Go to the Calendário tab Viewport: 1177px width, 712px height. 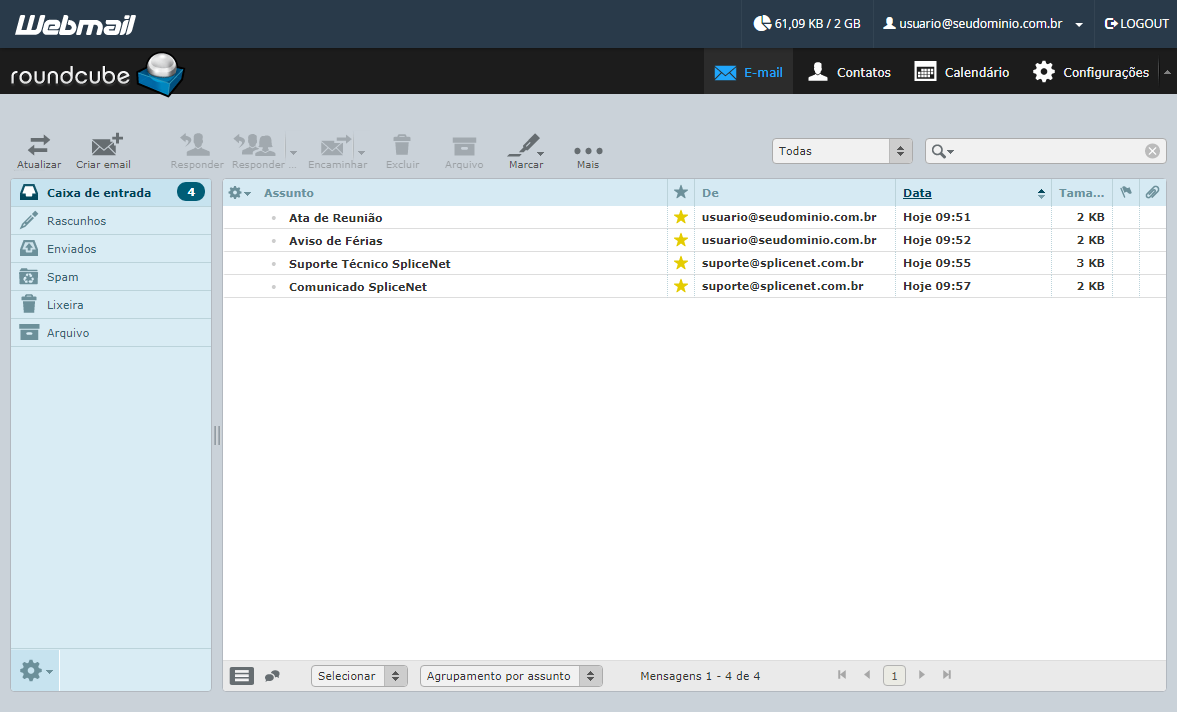962,72
